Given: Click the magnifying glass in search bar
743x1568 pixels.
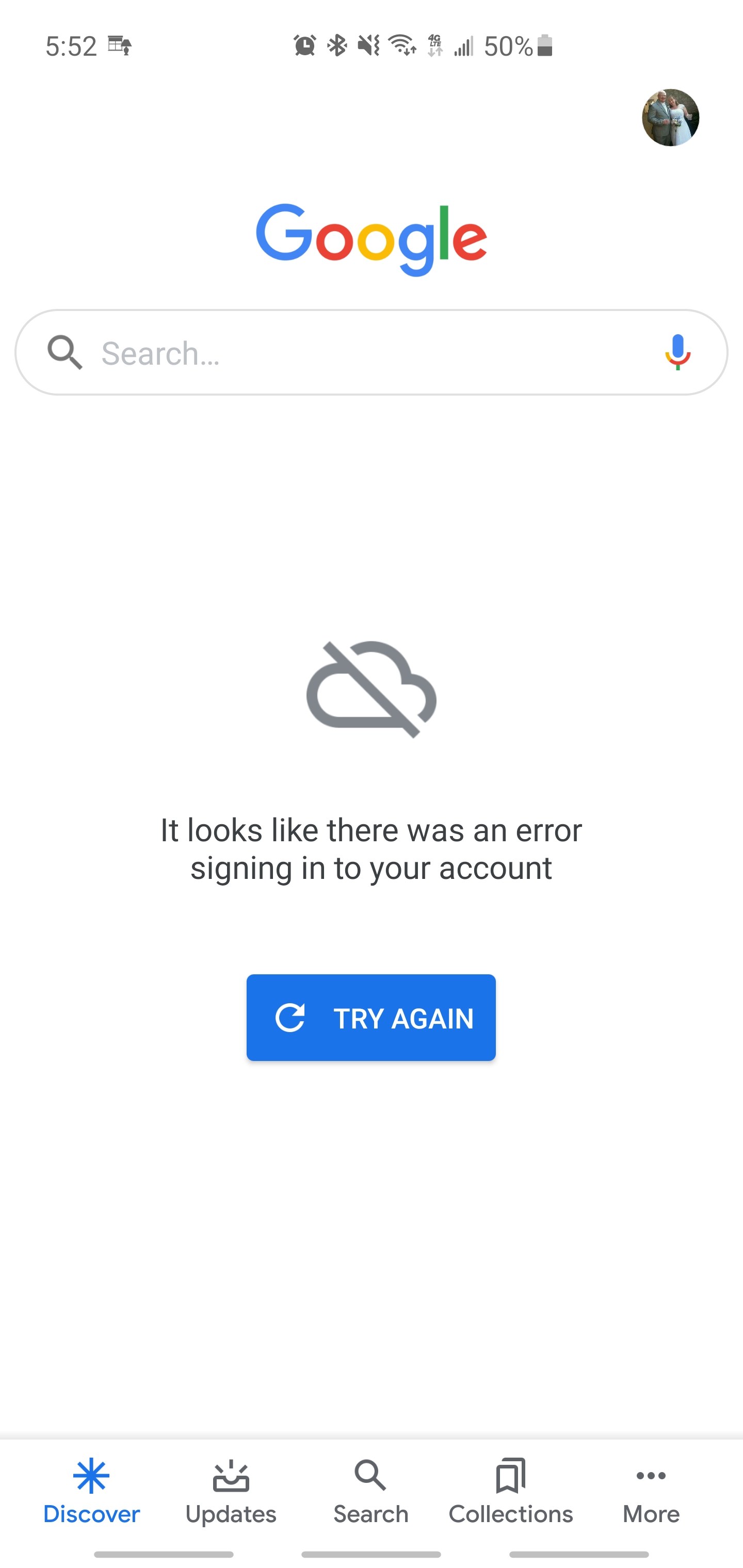Looking at the screenshot, I should click(x=64, y=352).
